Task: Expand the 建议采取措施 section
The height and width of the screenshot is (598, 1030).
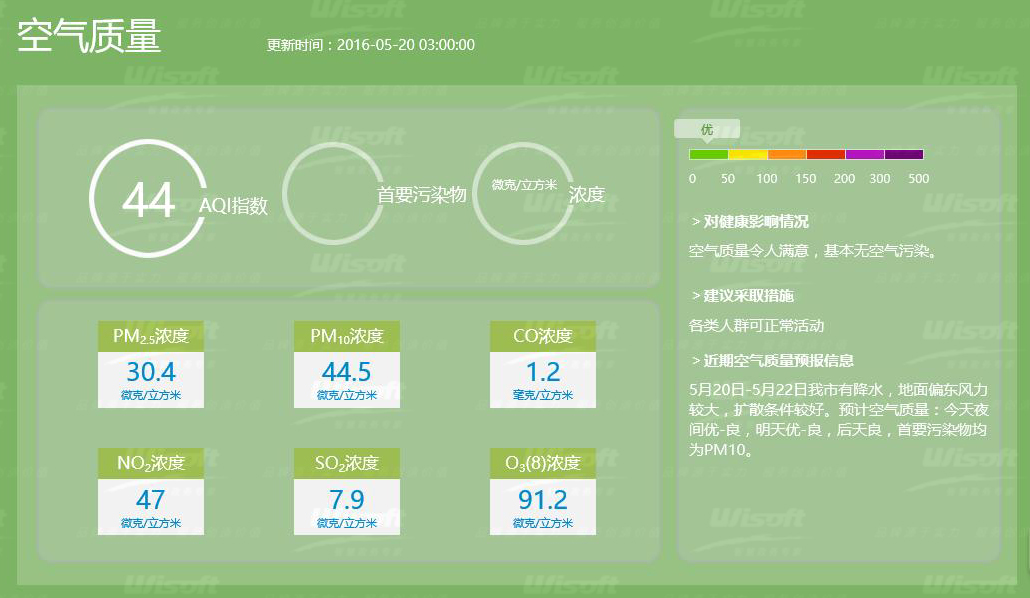Action: coord(742,296)
